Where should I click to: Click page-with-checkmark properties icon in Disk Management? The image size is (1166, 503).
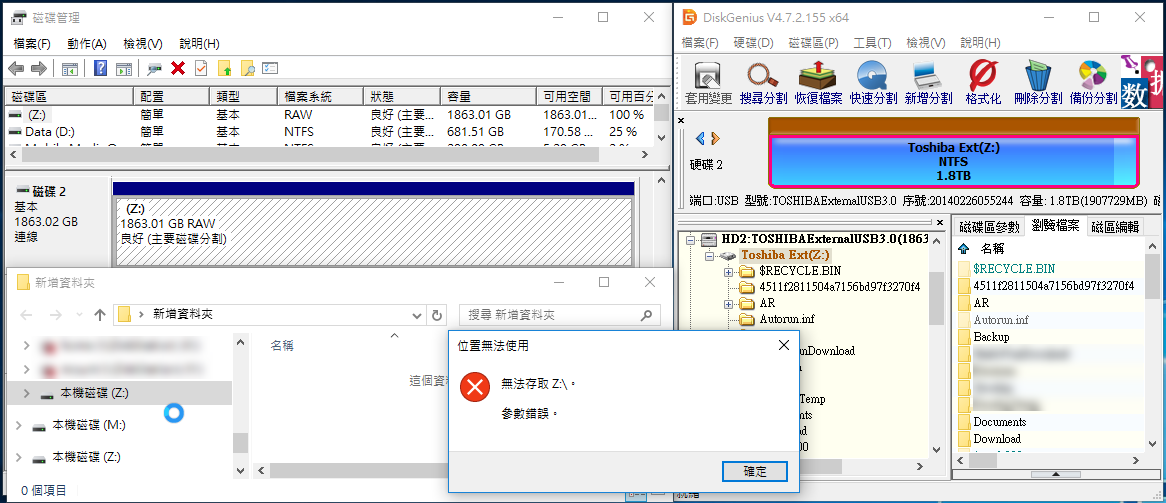click(x=201, y=68)
